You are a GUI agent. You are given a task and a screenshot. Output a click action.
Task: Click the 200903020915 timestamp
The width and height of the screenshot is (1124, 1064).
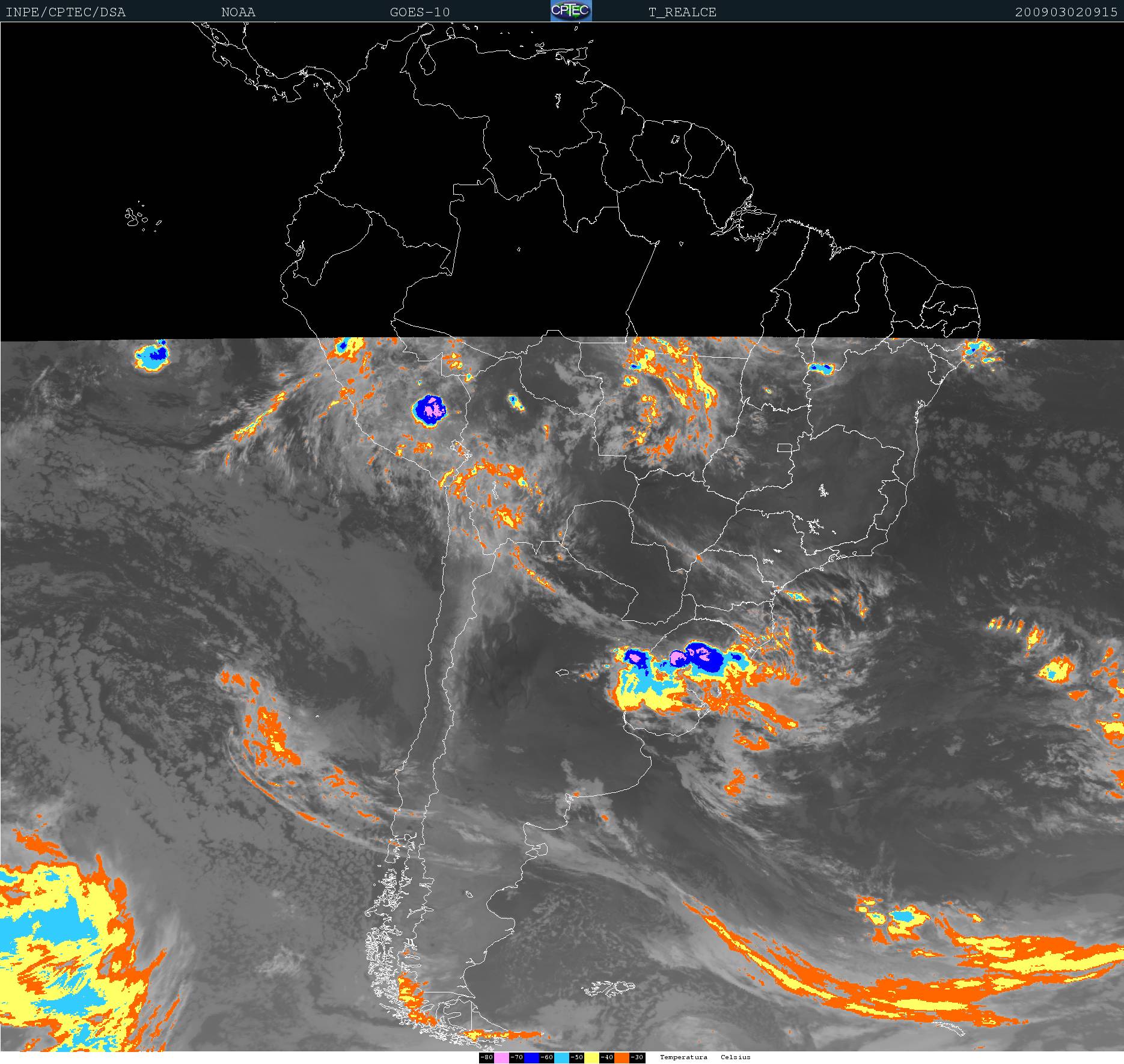[x=1066, y=12]
